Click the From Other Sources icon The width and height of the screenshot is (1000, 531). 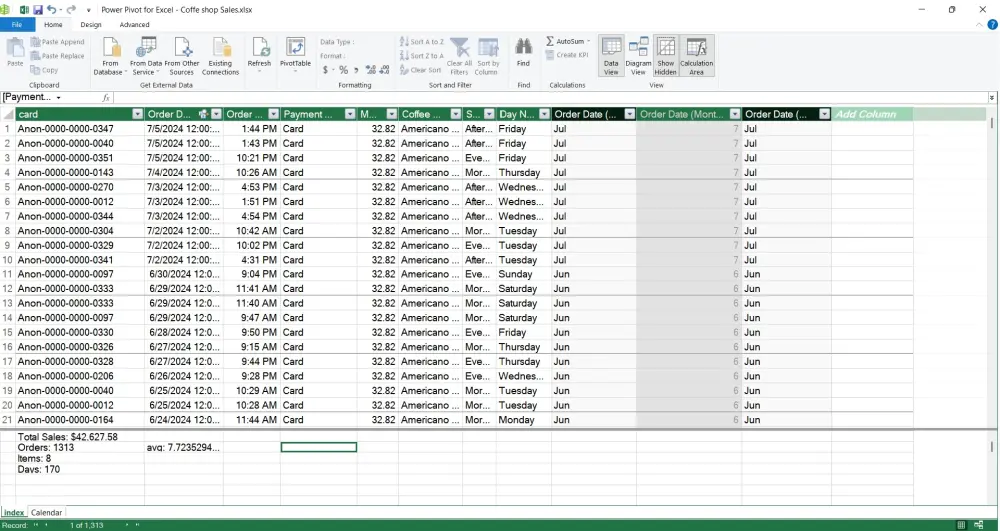click(182, 48)
